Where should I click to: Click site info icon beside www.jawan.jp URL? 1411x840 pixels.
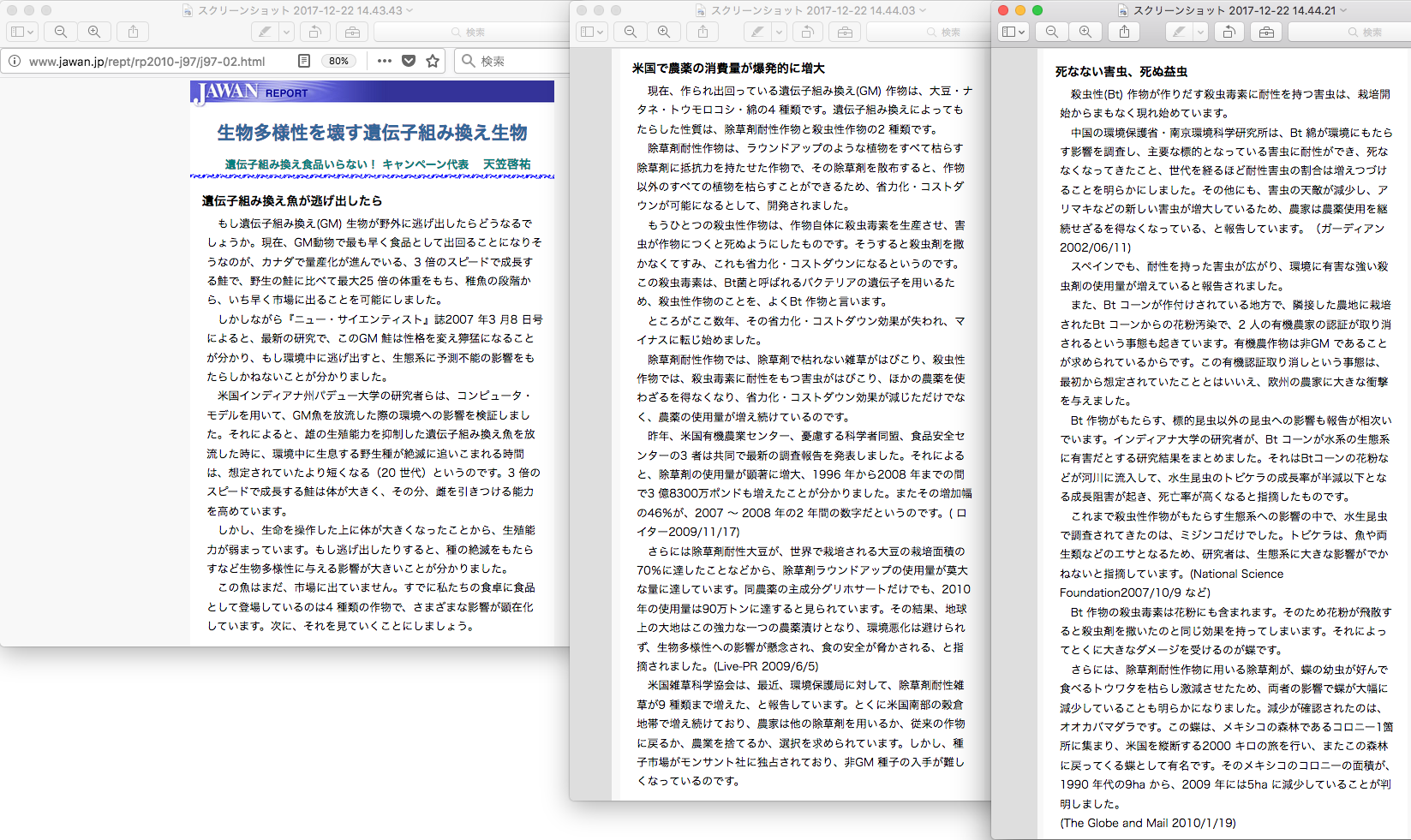click(15, 61)
